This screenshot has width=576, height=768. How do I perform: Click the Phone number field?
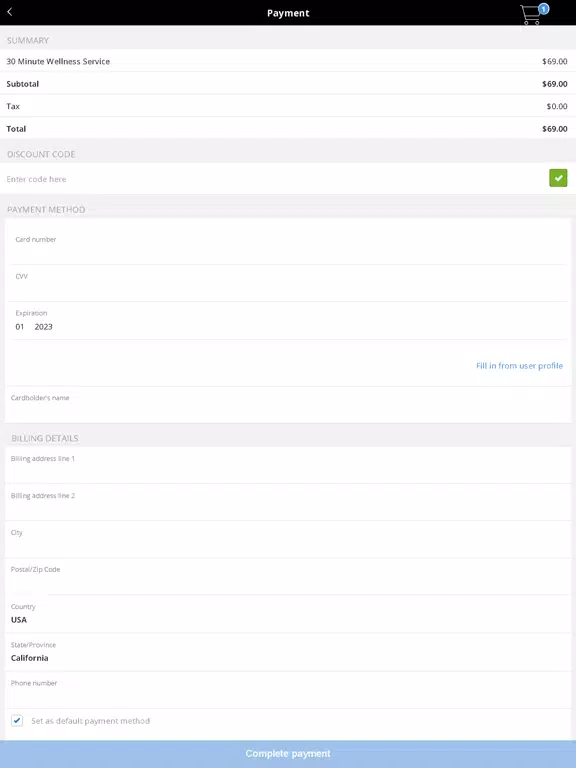(x=288, y=690)
